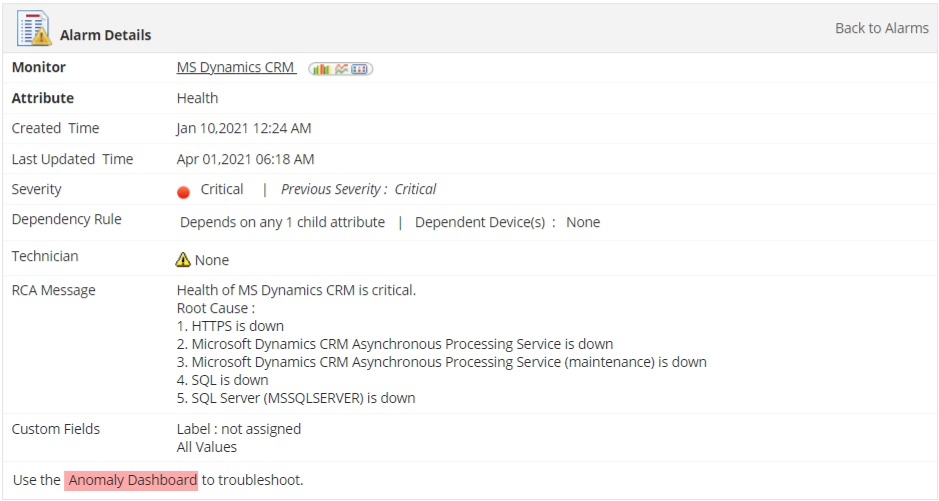Select the All Values custom field text
The width and height of the screenshot is (939, 501).
[x=207, y=447]
